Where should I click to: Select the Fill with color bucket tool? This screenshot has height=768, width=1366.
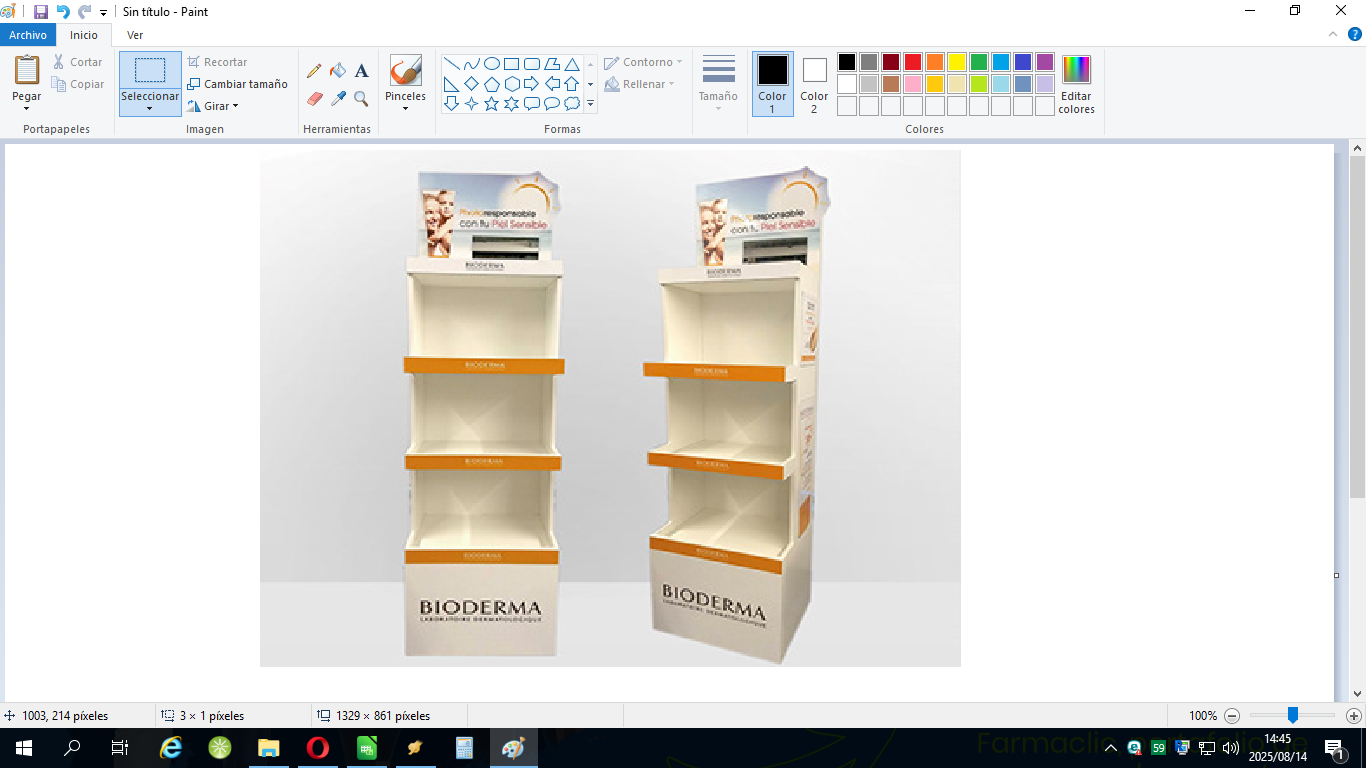(x=338, y=71)
